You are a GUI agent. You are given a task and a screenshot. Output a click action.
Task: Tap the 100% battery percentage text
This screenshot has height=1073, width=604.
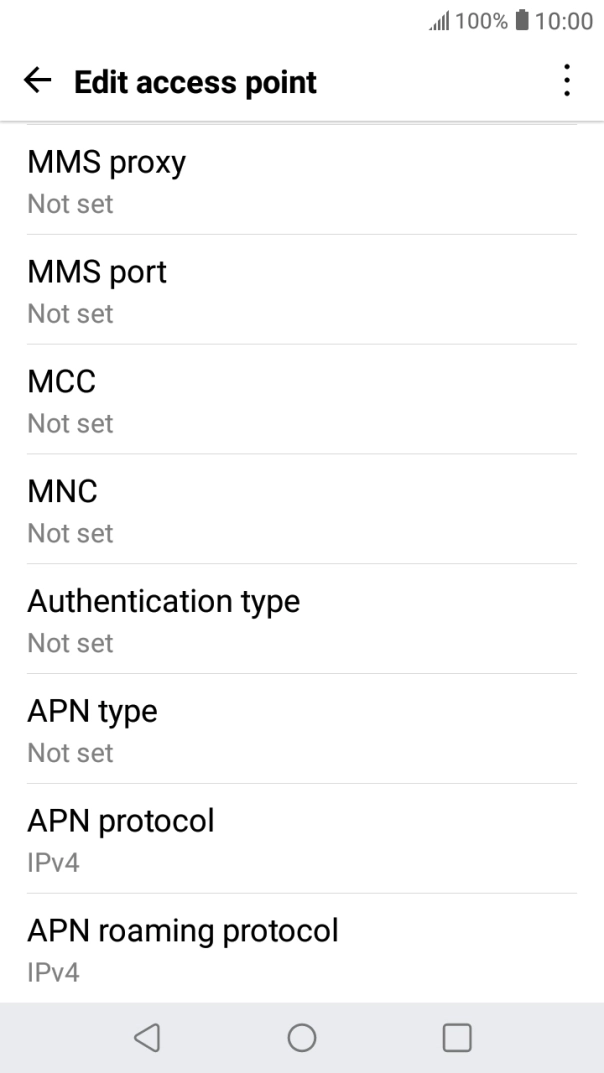481,22
